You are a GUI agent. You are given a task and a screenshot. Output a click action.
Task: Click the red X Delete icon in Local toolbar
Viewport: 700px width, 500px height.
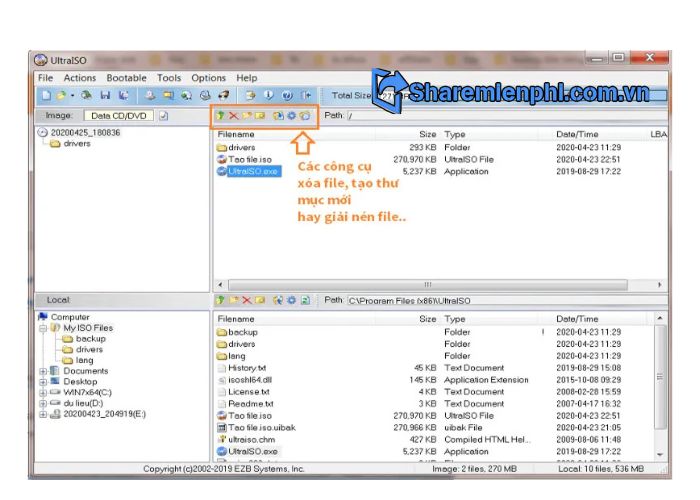point(247,300)
